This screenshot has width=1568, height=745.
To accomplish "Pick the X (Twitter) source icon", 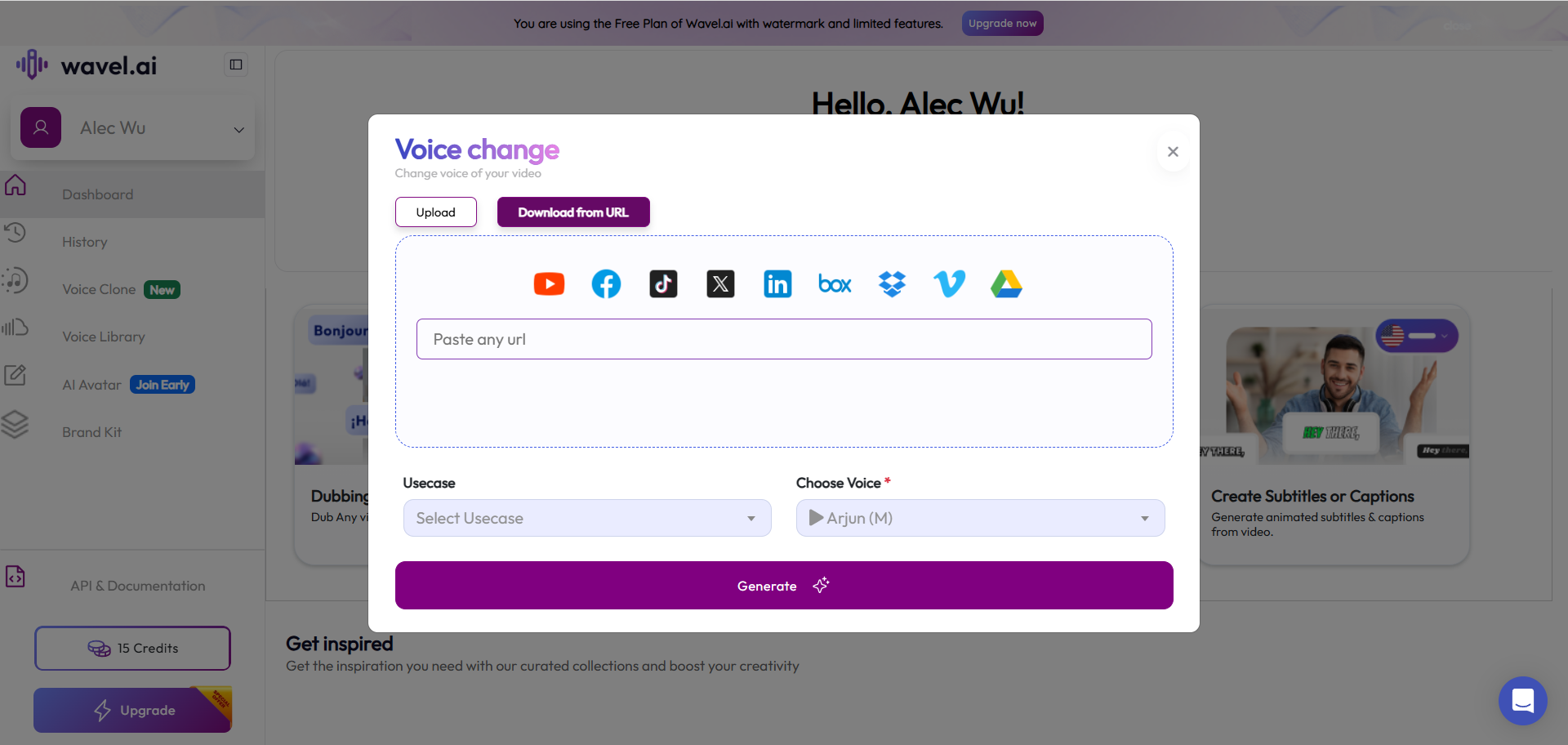I will point(720,284).
